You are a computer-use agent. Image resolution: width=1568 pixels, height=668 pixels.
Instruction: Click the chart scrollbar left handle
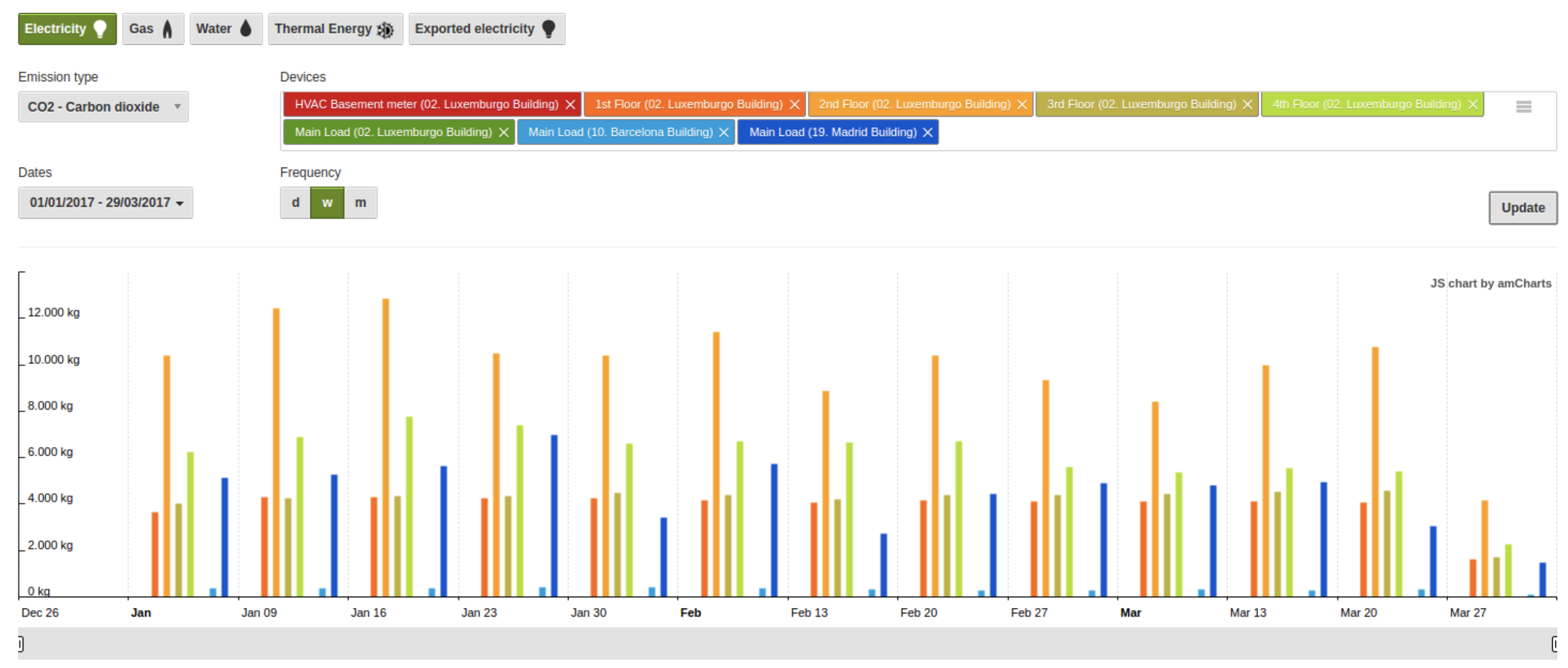tap(21, 643)
